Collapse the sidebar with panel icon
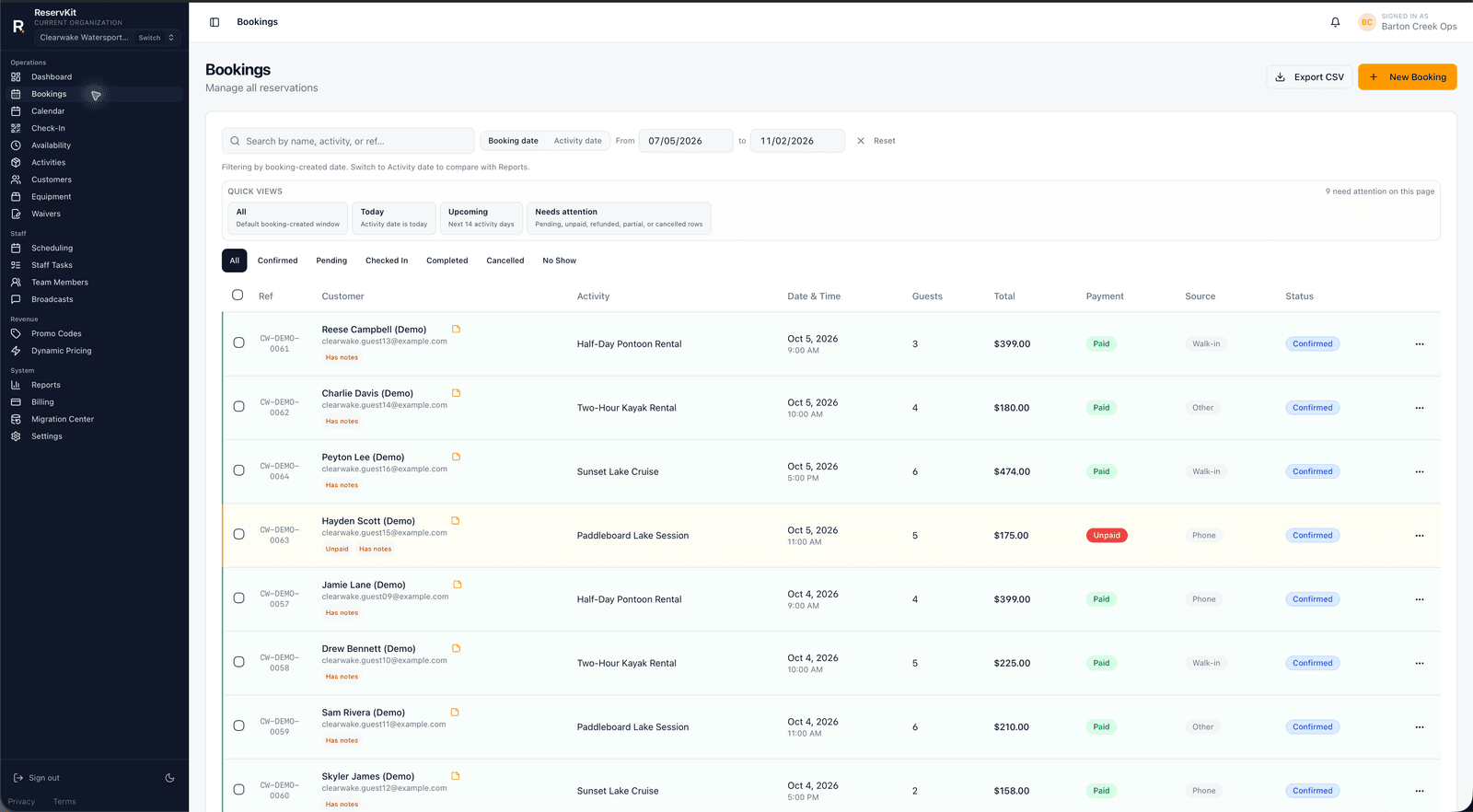 click(215, 22)
